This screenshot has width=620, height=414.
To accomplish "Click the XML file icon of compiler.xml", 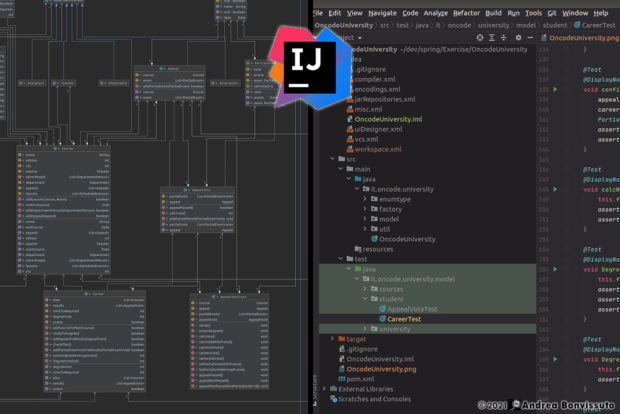I will coord(350,79).
